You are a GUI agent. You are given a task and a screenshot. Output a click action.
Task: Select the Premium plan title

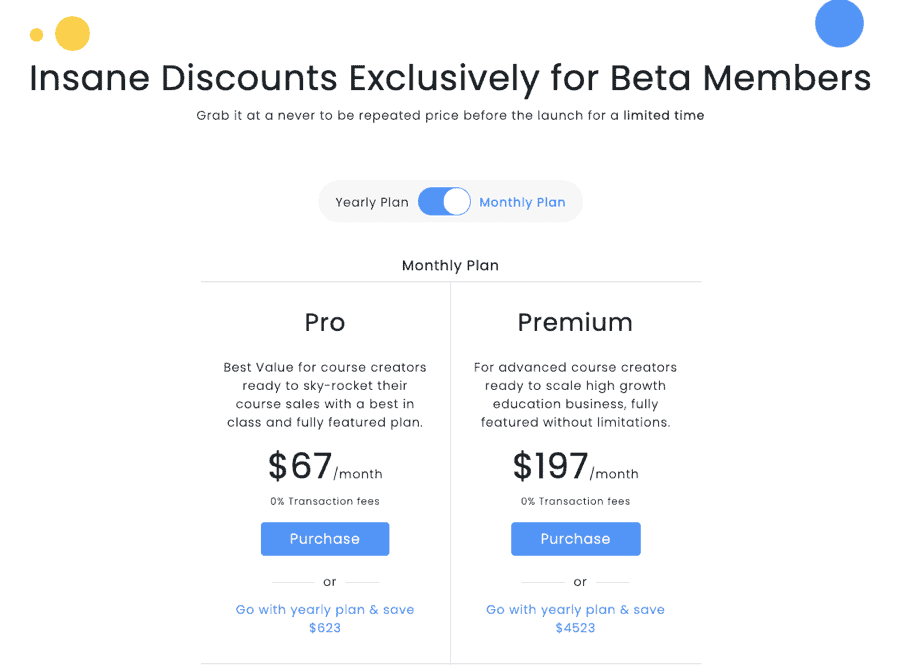click(575, 322)
